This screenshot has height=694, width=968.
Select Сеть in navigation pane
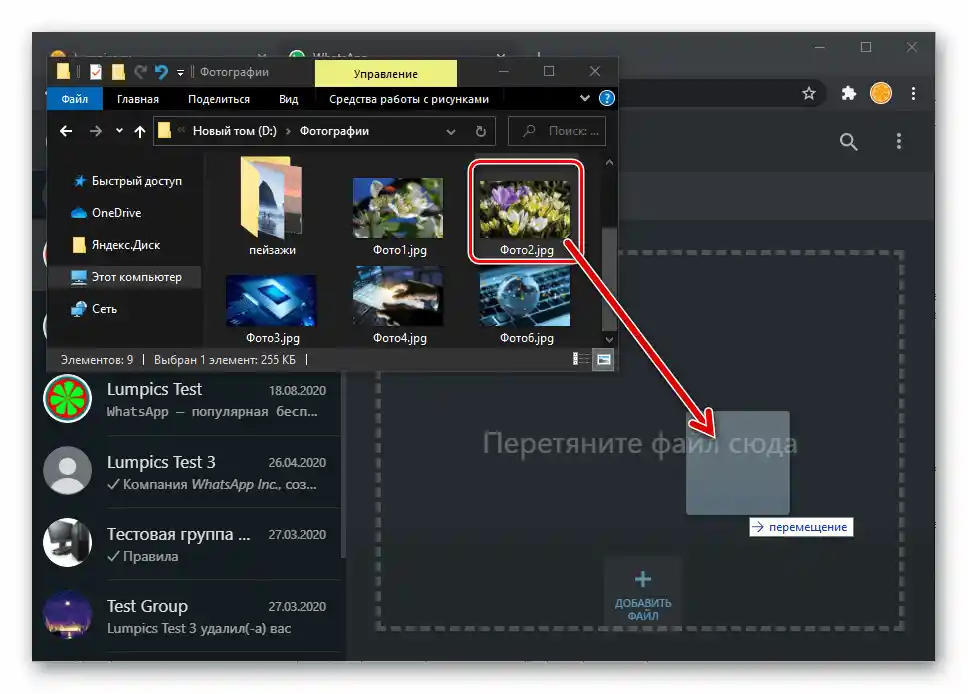94,309
